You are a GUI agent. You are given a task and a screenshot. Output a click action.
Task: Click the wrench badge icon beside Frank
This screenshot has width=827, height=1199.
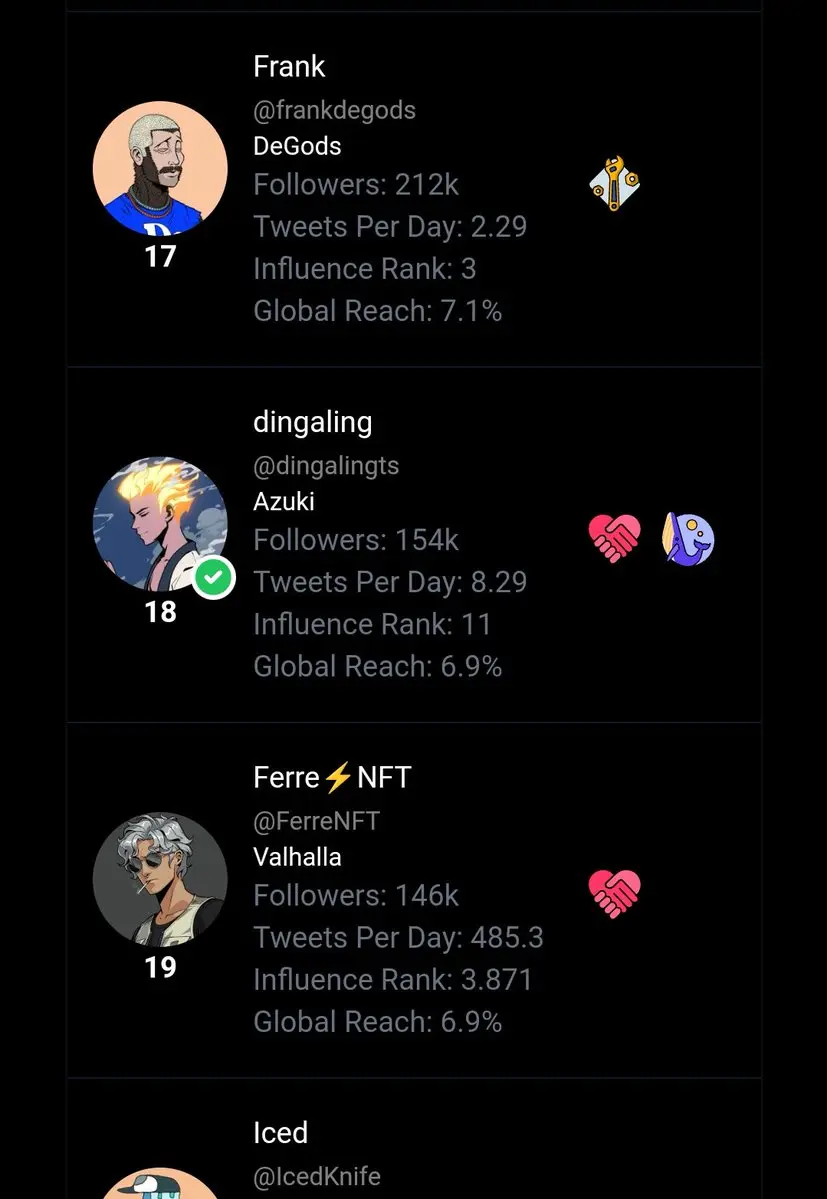(x=615, y=184)
